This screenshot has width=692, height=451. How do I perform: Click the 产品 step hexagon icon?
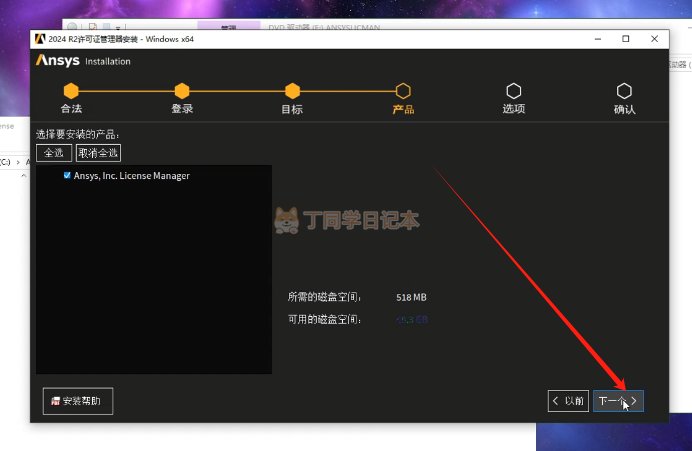tap(403, 91)
